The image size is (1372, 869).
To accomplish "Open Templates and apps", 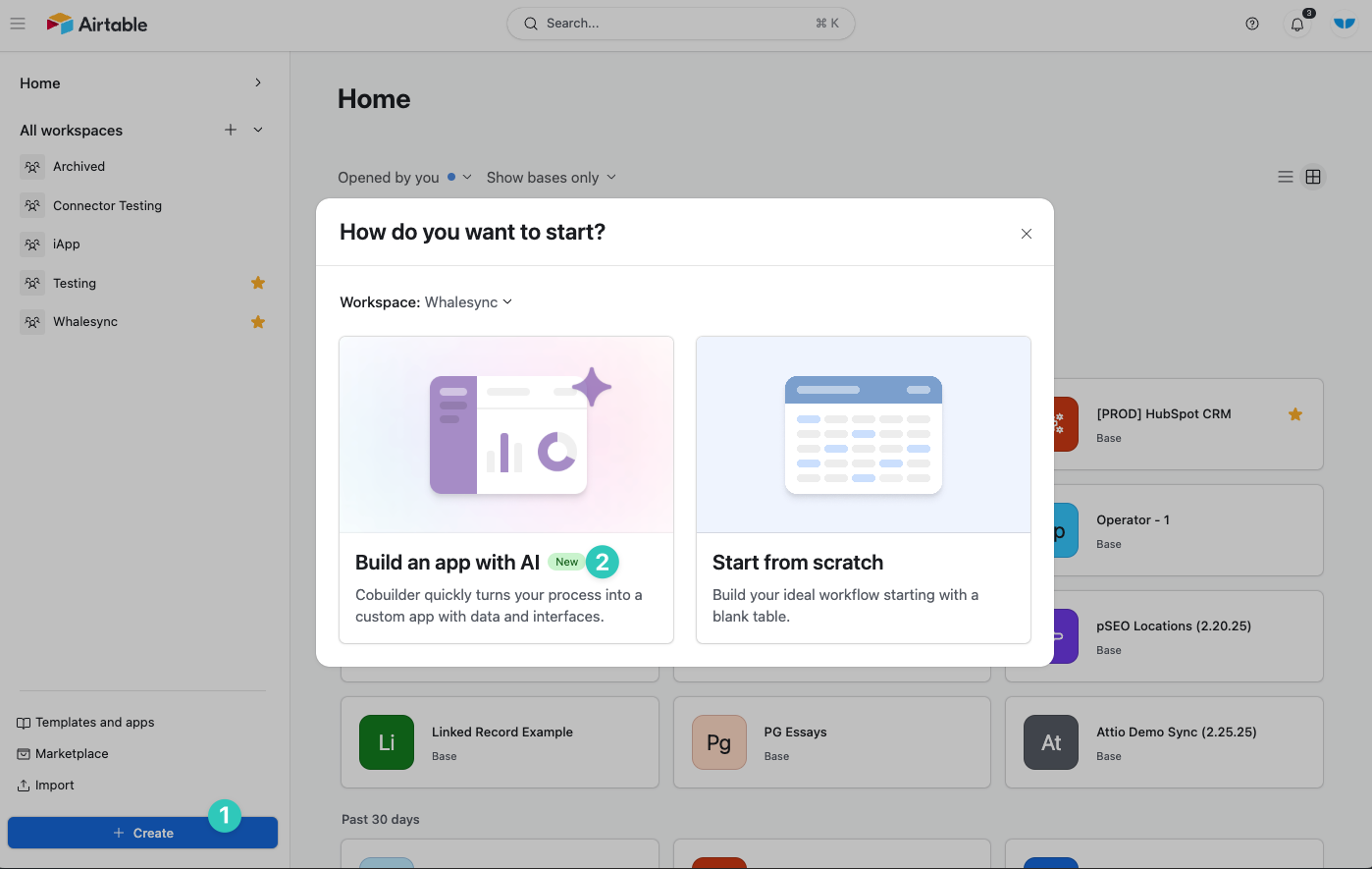I will tap(93, 722).
